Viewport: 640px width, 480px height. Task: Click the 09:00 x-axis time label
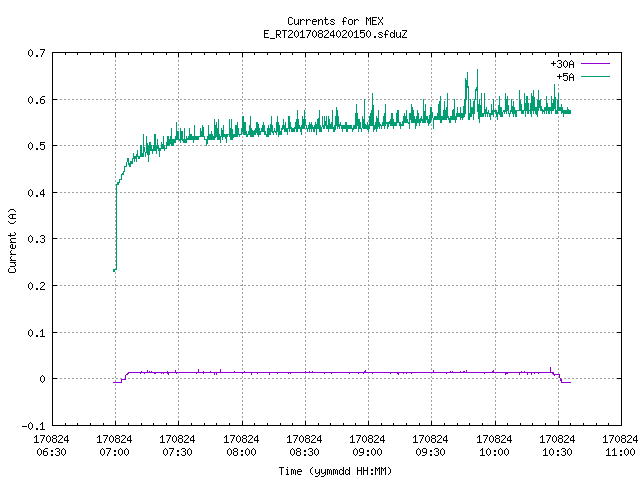coord(367,452)
